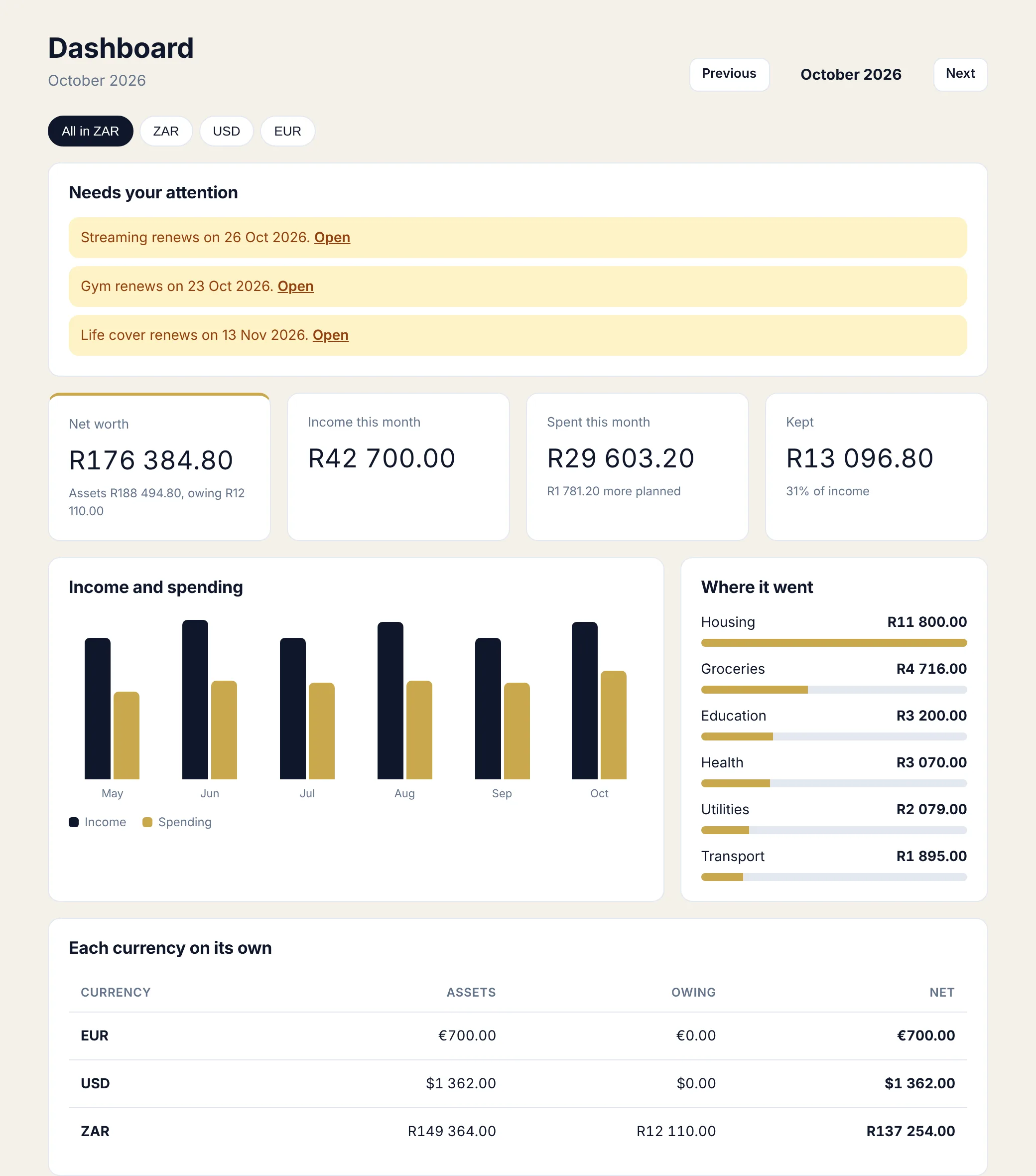Image resolution: width=1036 pixels, height=1176 pixels.
Task: Click the ASSETS column header
Action: click(471, 993)
